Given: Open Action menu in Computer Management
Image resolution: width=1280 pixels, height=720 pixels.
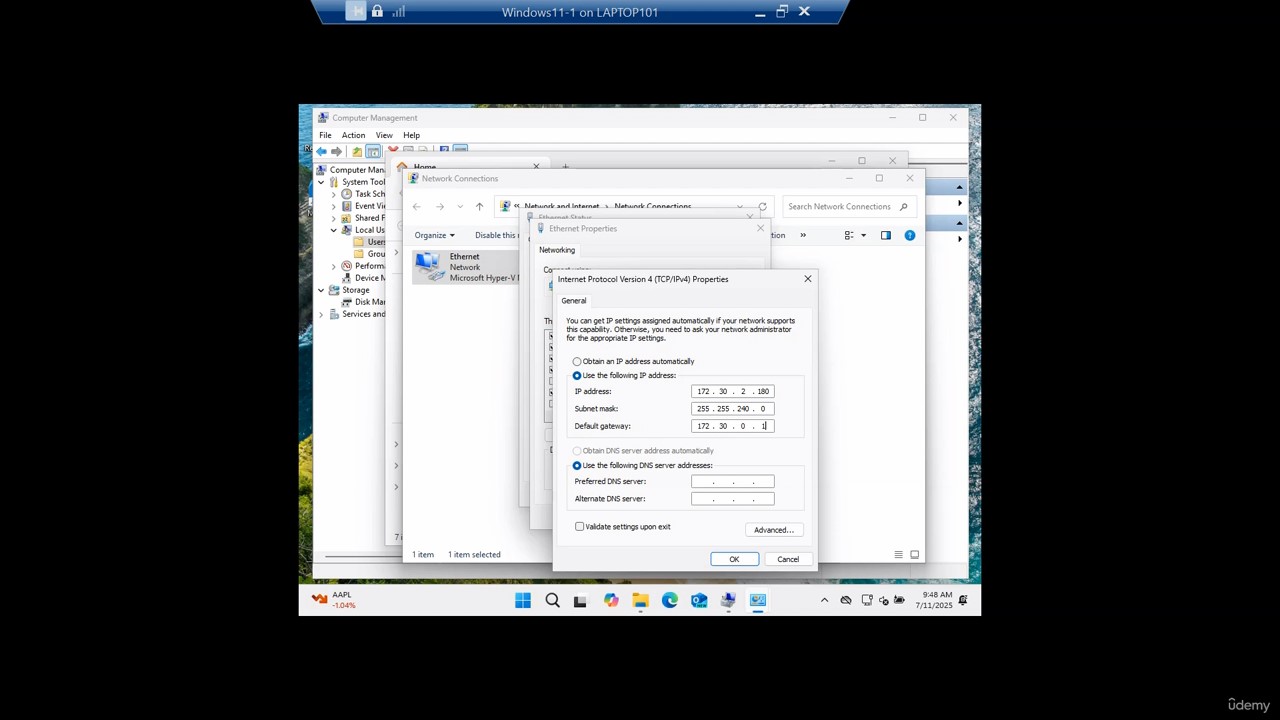Looking at the screenshot, I should [353, 135].
